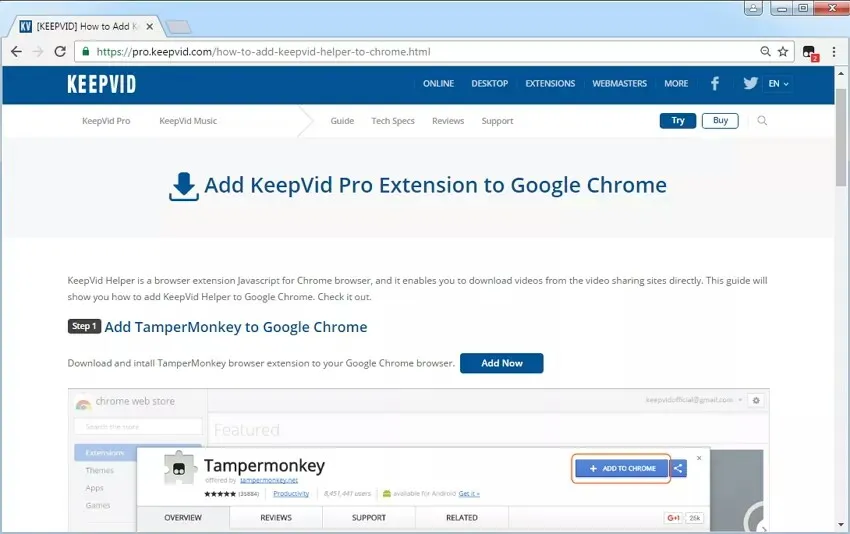The height and width of the screenshot is (534, 850).
Task: Click the vertical scrollbar thumb
Action: (841, 137)
